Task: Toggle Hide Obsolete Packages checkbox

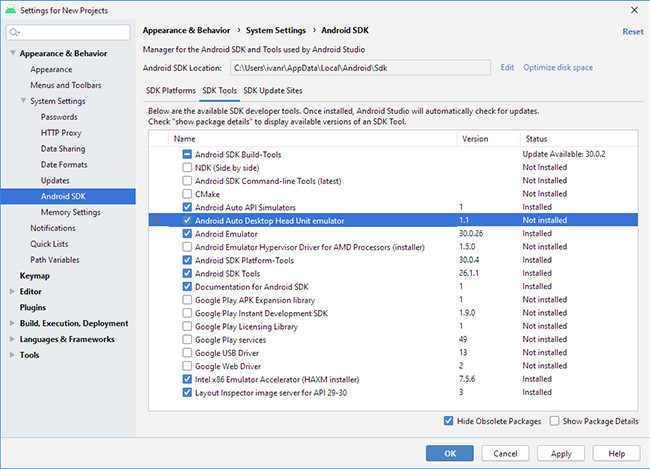Action: (447, 421)
